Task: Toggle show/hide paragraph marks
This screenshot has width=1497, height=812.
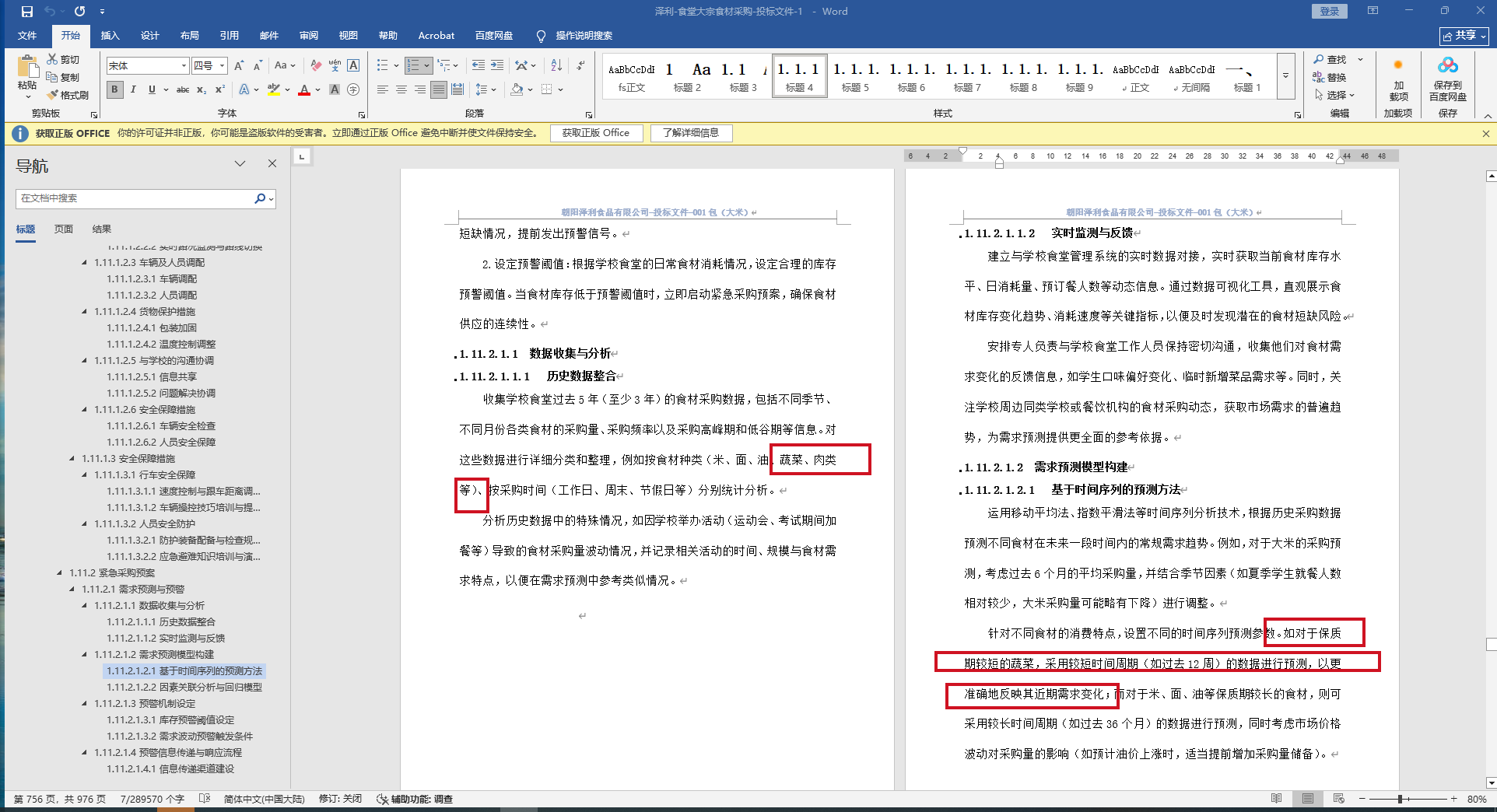Action: [580, 66]
